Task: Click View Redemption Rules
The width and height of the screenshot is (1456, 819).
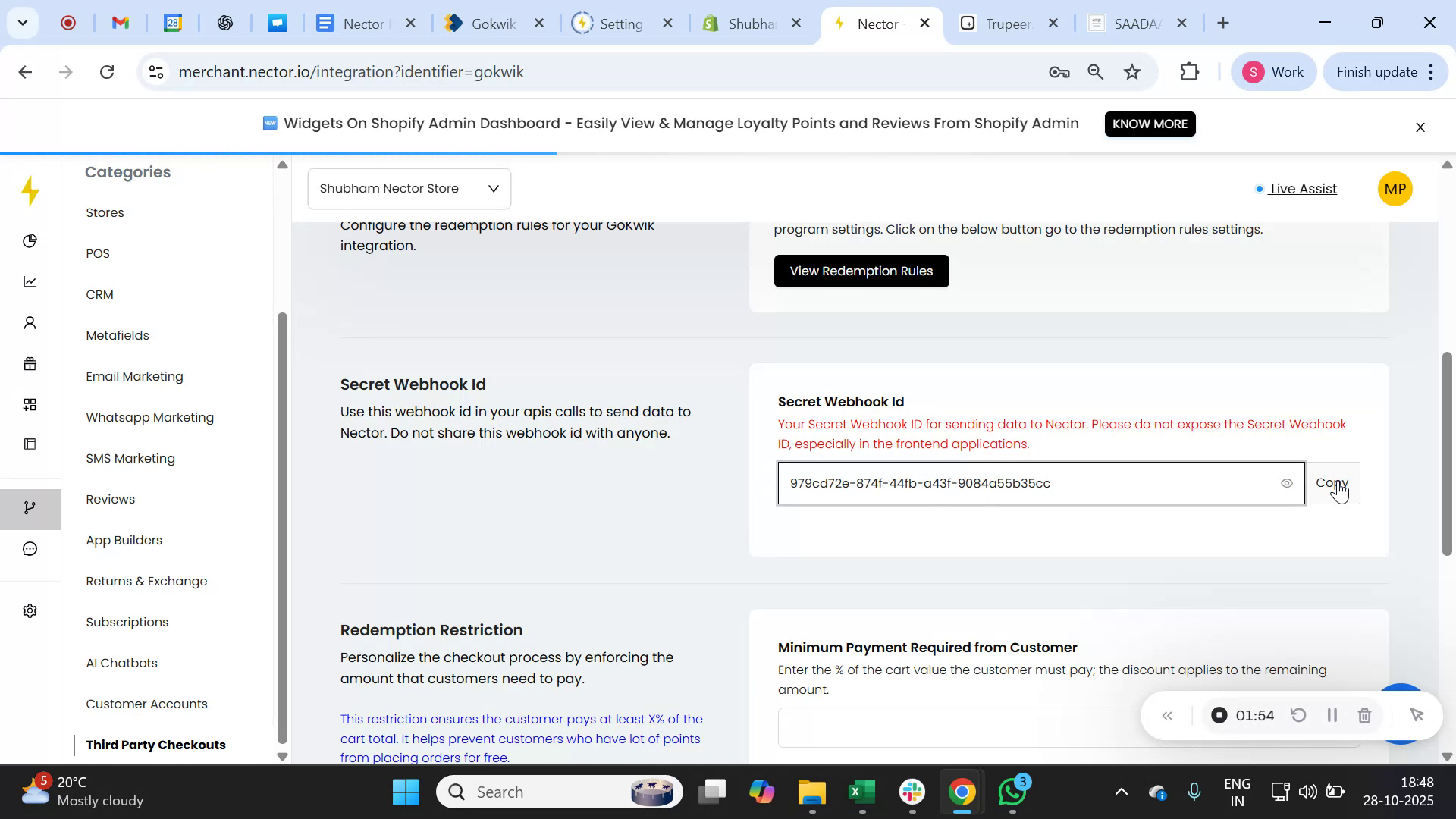Action: click(x=861, y=271)
